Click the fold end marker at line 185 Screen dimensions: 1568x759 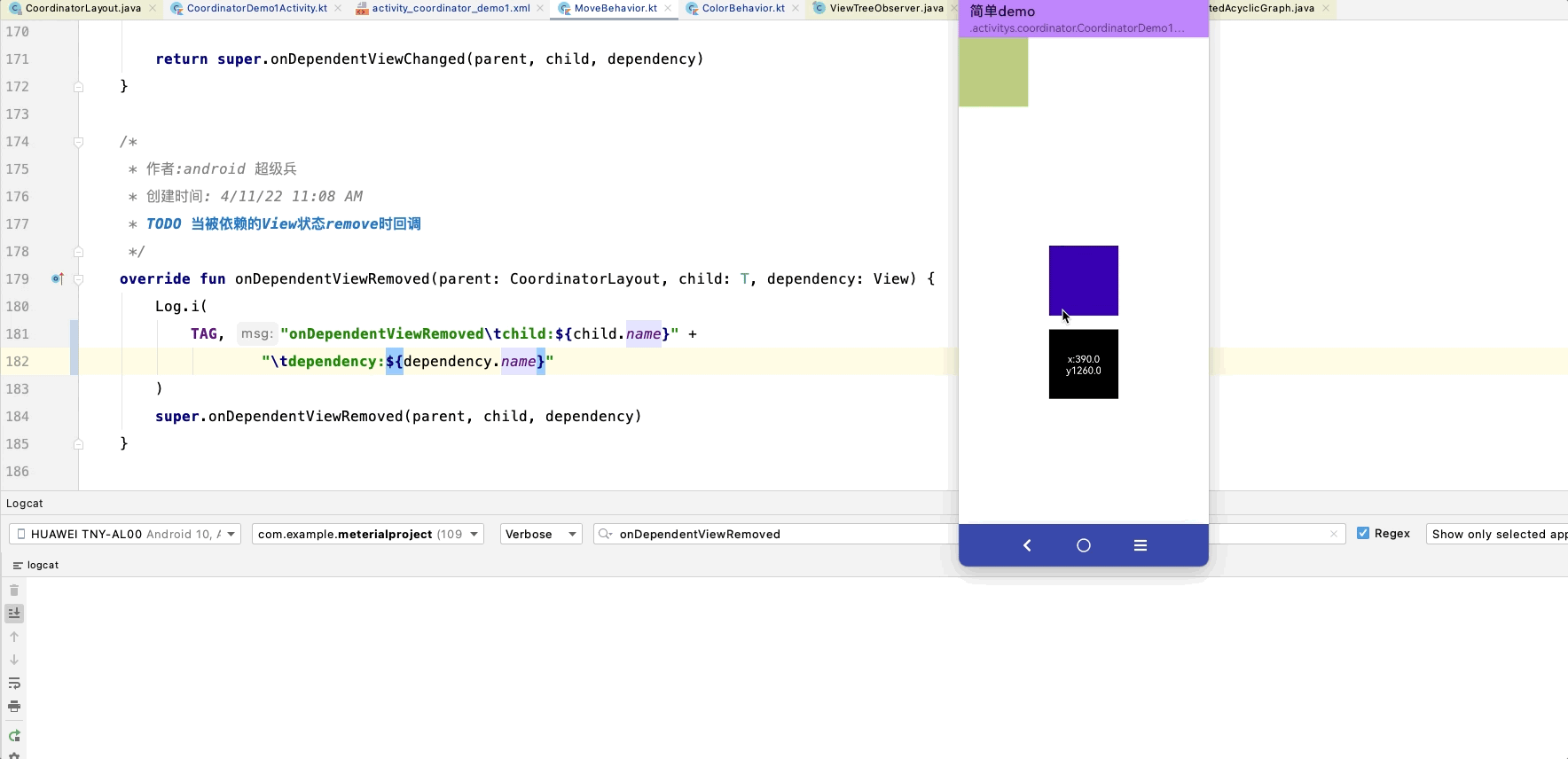78,444
